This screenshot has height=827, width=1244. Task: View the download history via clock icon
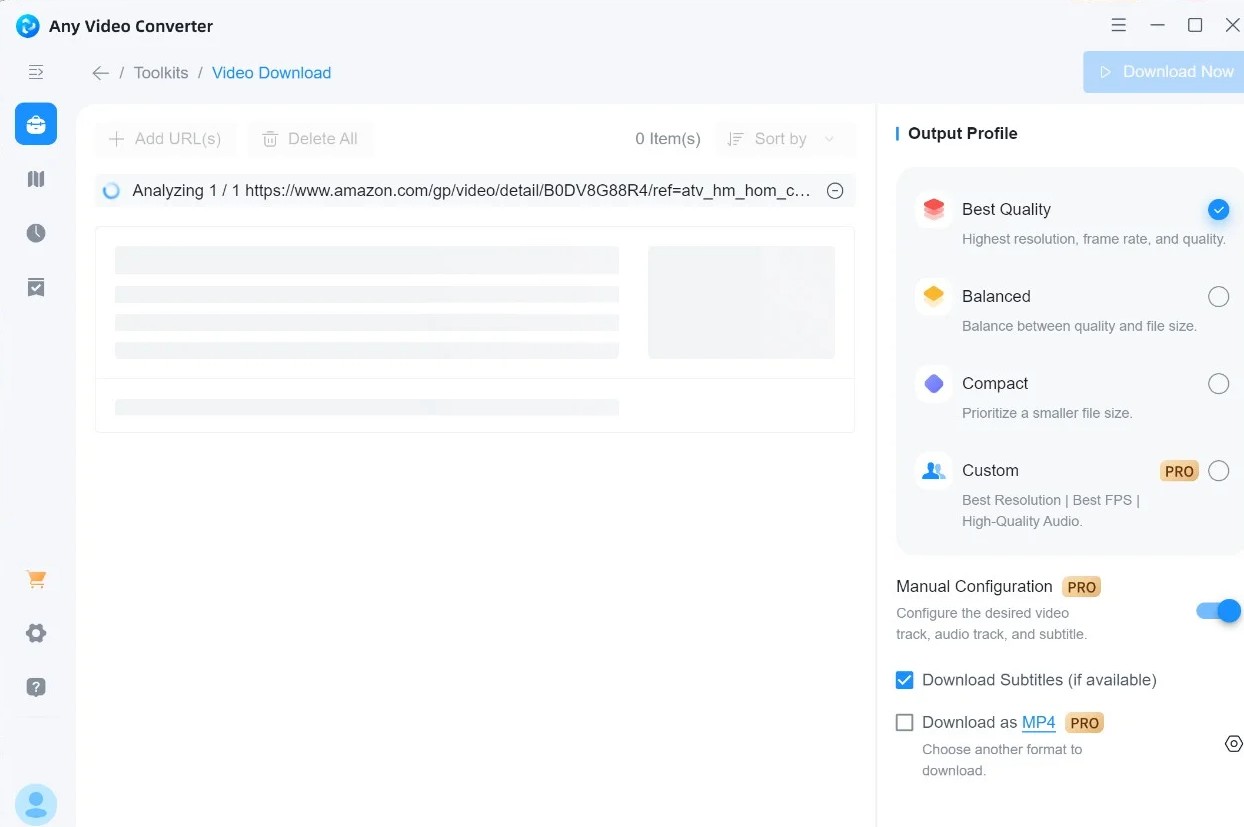click(36, 232)
